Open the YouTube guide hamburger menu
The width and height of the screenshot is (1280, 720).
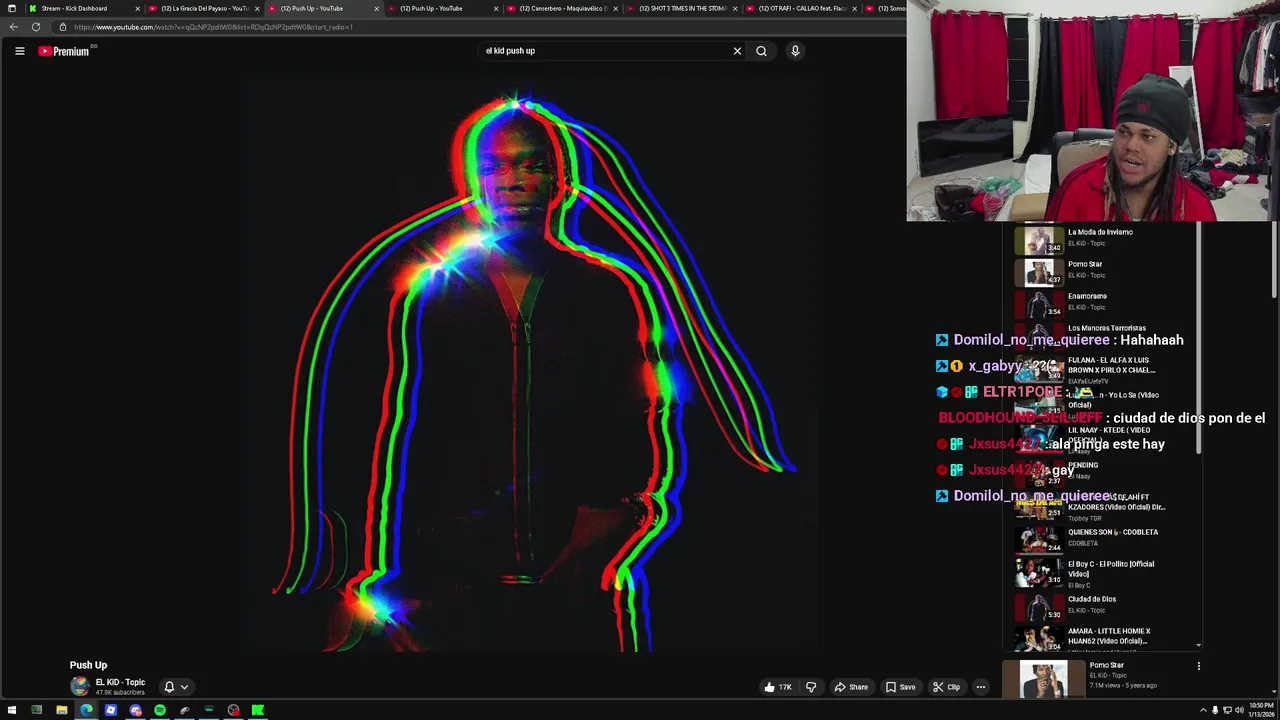point(19,51)
